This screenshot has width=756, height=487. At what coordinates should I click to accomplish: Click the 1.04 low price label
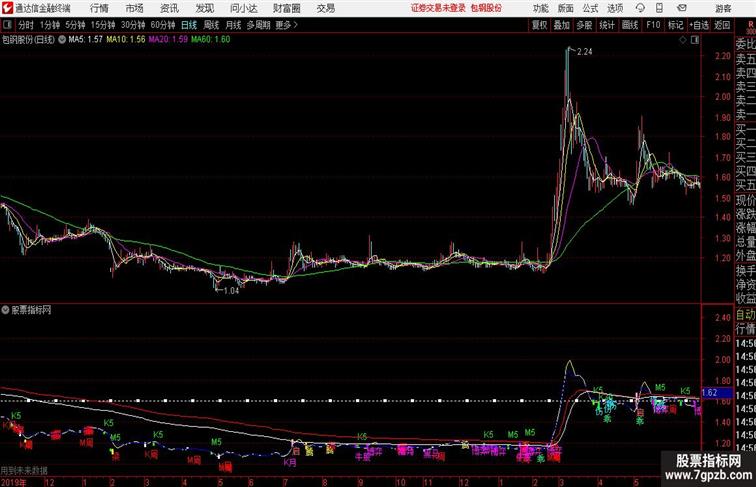(x=231, y=291)
